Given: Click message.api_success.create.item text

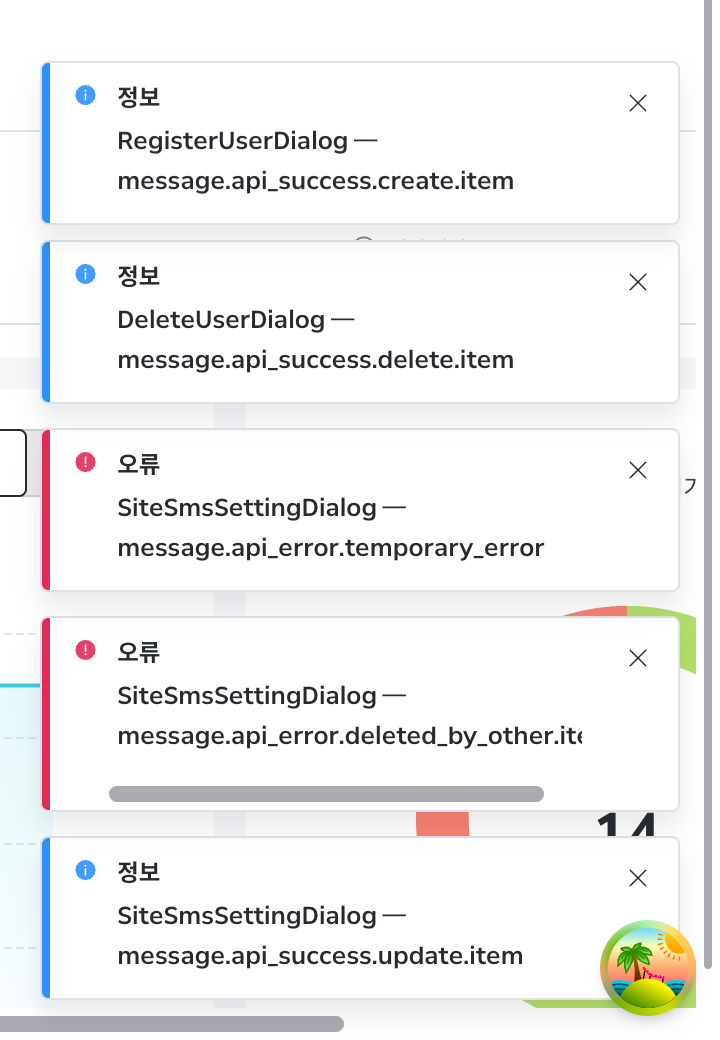Looking at the screenshot, I should pyautogui.click(x=316, y=181).
